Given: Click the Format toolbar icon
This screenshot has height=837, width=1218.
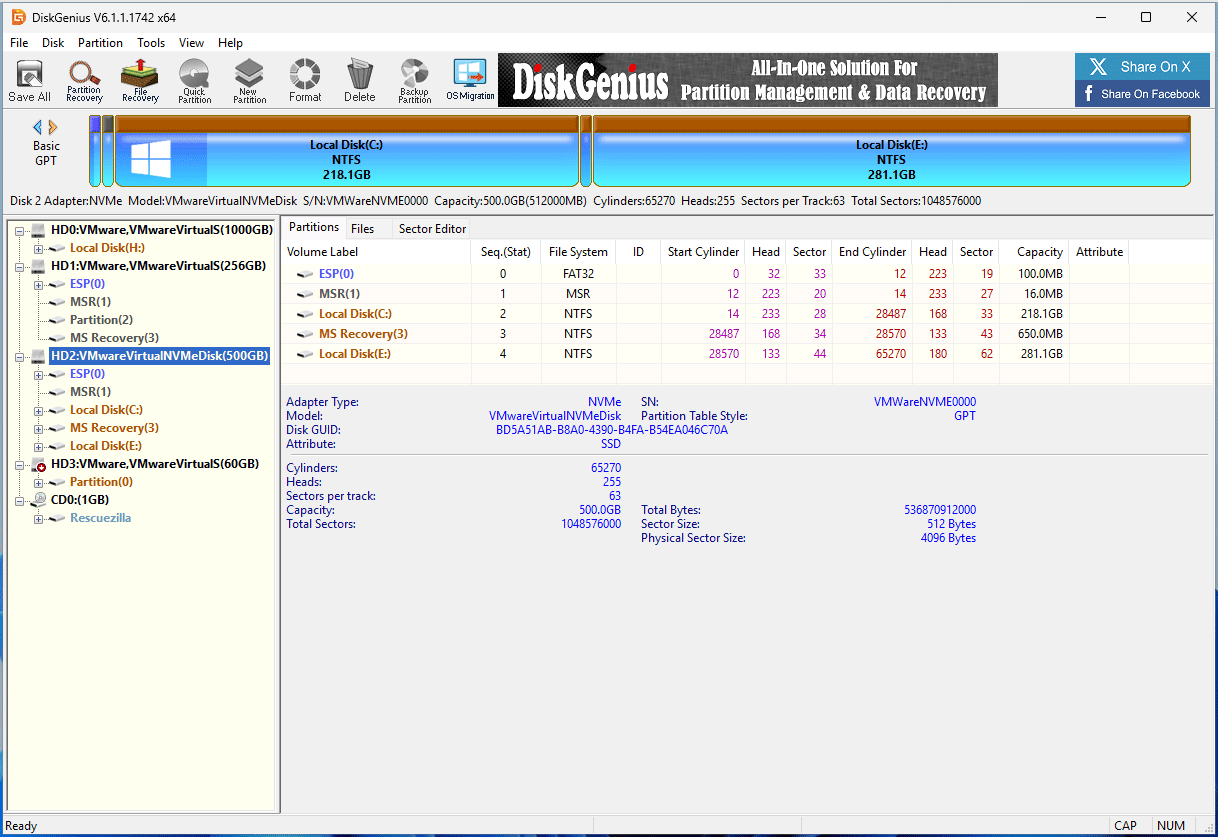Looking at the screenshot, I should point(305,81).
